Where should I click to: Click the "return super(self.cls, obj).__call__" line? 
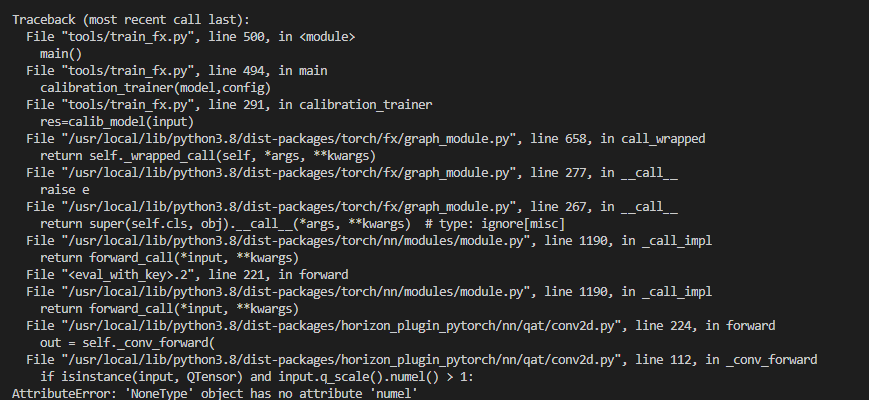(302, 224)
